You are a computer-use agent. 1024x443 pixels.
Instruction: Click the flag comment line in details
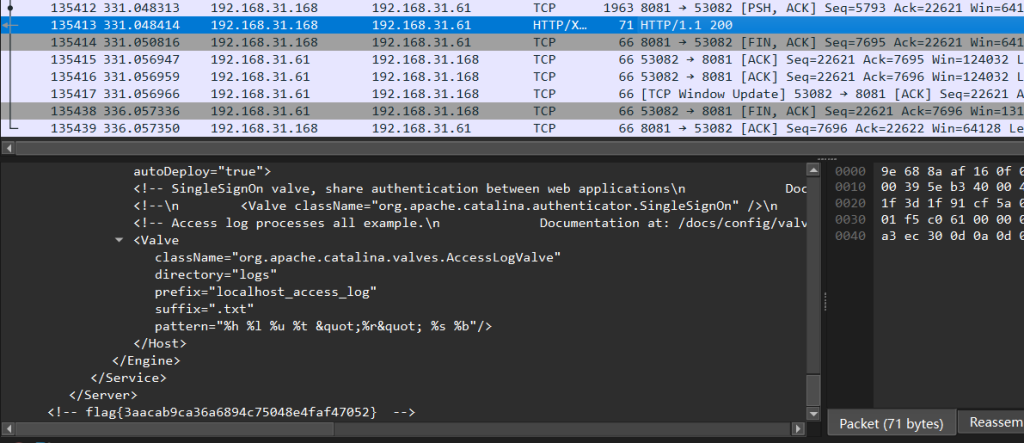click(x=229, y=412)
